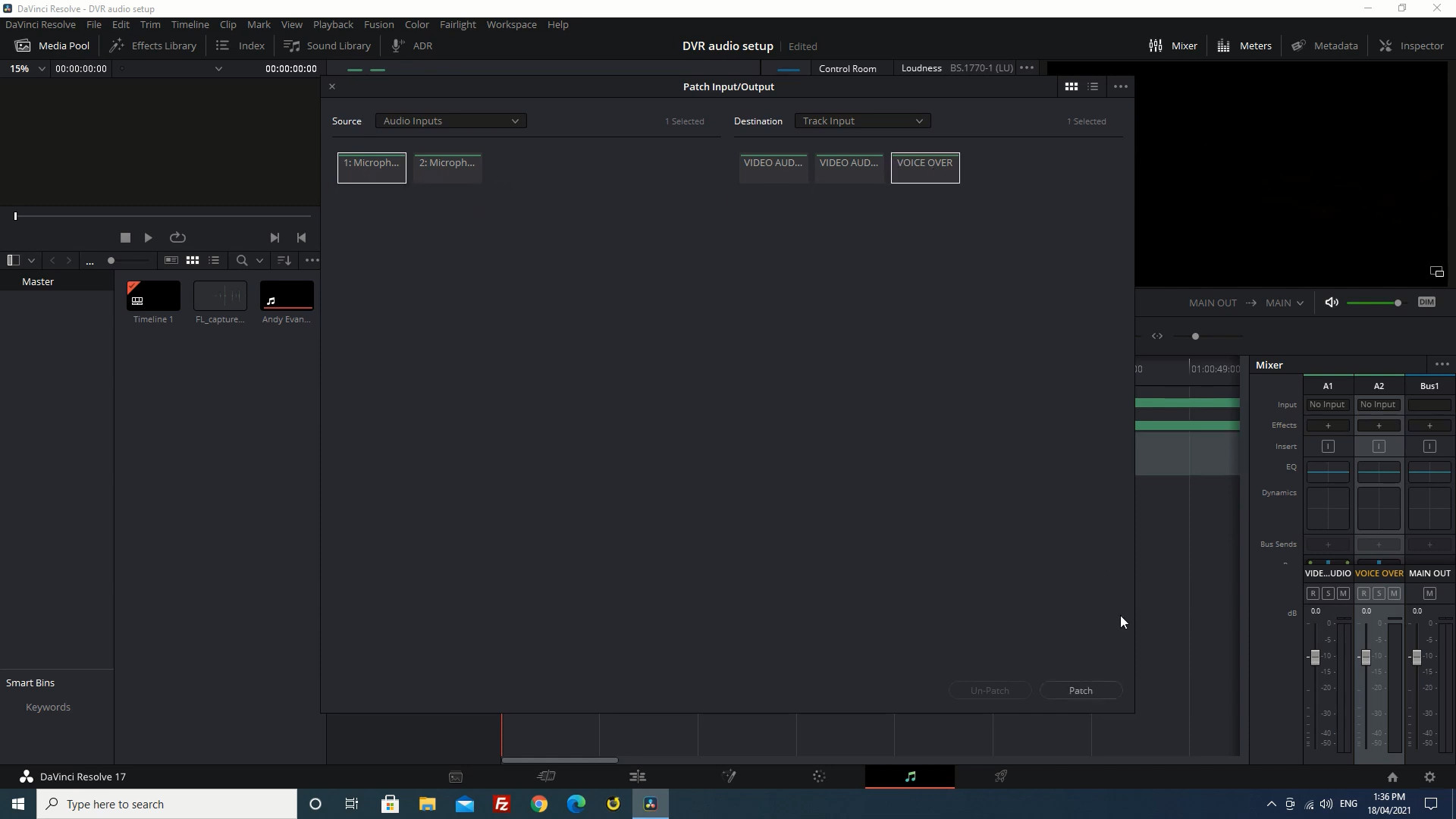Open the Keywords smart bin
The width and height of the screenshot is (1456, 819).
48,707
